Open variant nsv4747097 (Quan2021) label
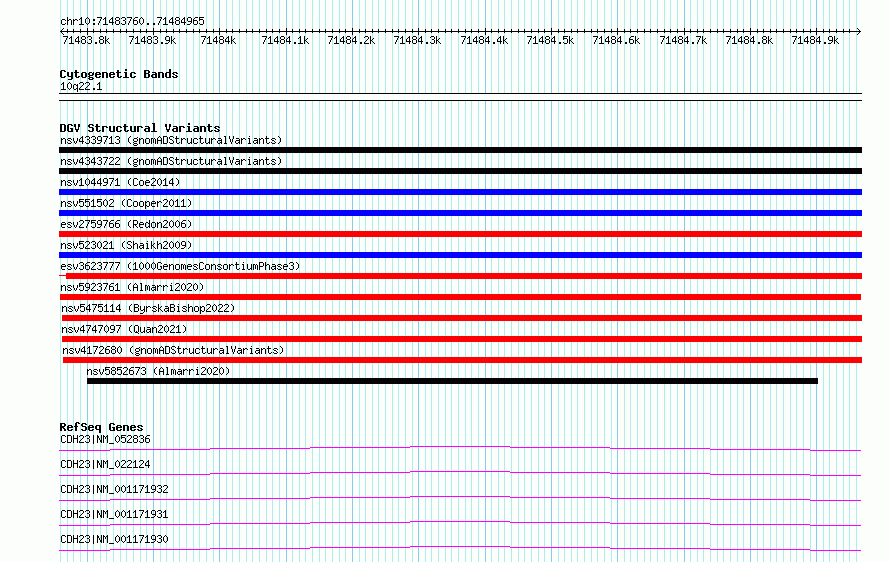The height and width of the screenshot is (562, 890). click(x=124, y=329)
